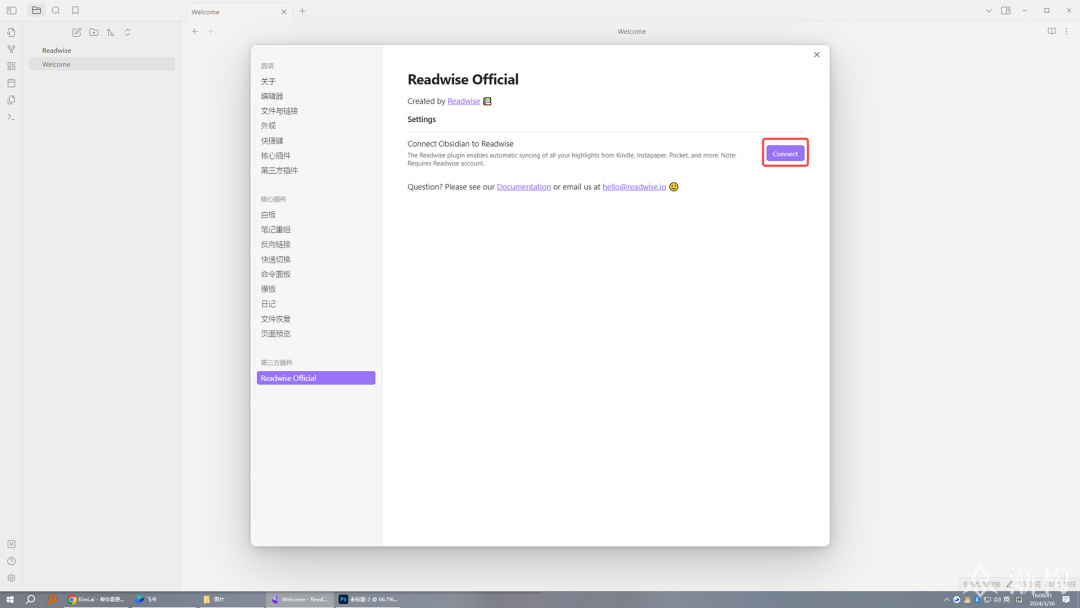Open the command palette ribbon icon
This screenshot has height=608, width=1080.
tap(11, 117)
